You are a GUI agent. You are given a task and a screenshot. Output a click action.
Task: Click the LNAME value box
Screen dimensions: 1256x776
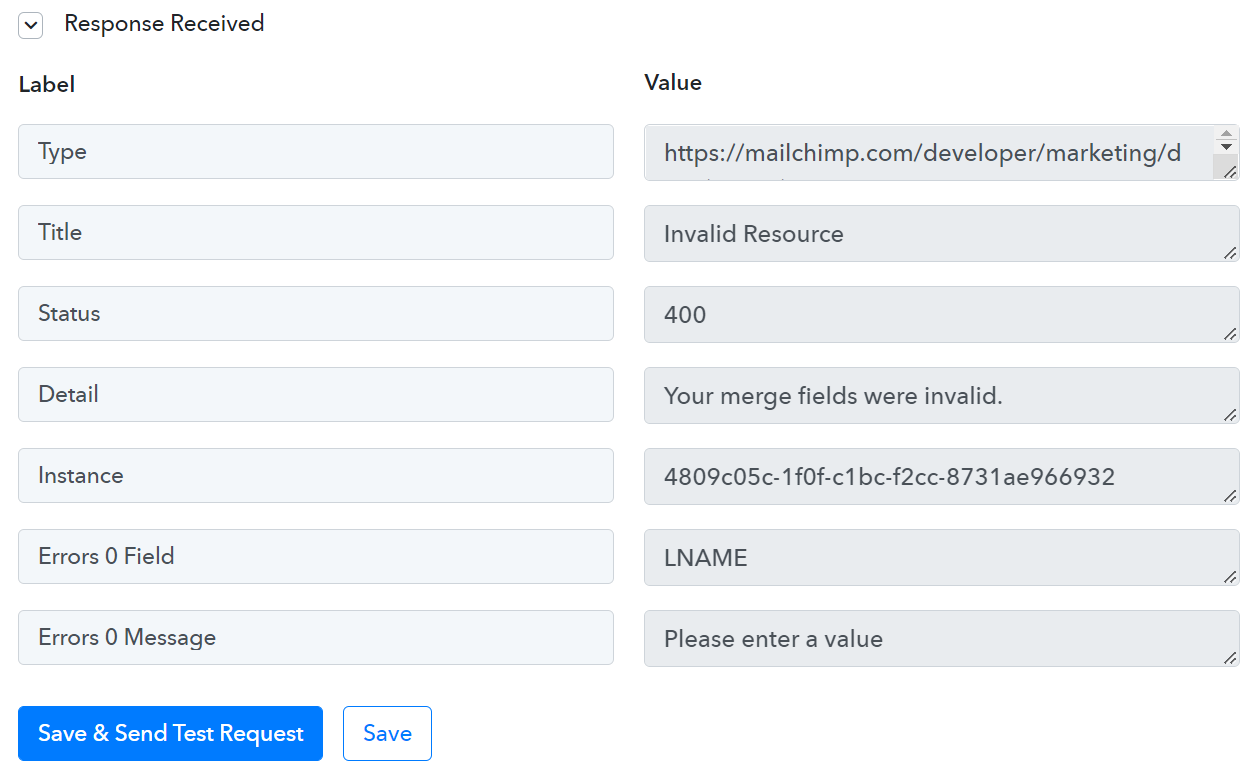point(941,558)
